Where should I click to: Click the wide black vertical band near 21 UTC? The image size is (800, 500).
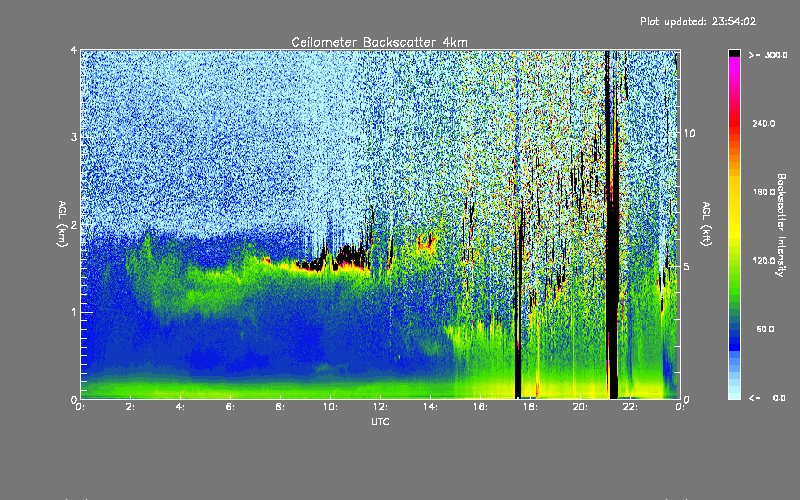[612, 224]
